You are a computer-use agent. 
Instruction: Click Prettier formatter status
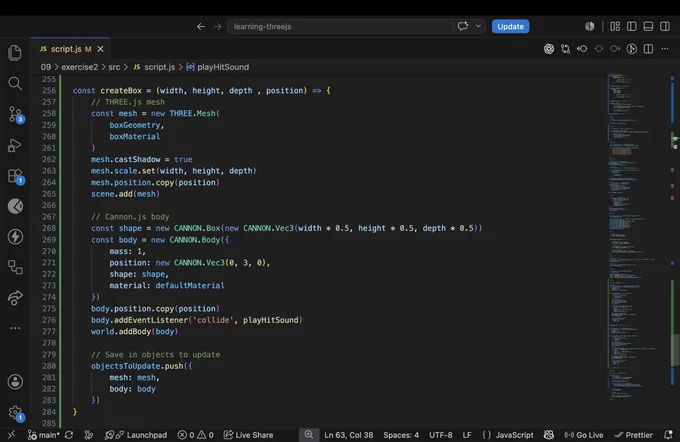[x=634, y=435]
